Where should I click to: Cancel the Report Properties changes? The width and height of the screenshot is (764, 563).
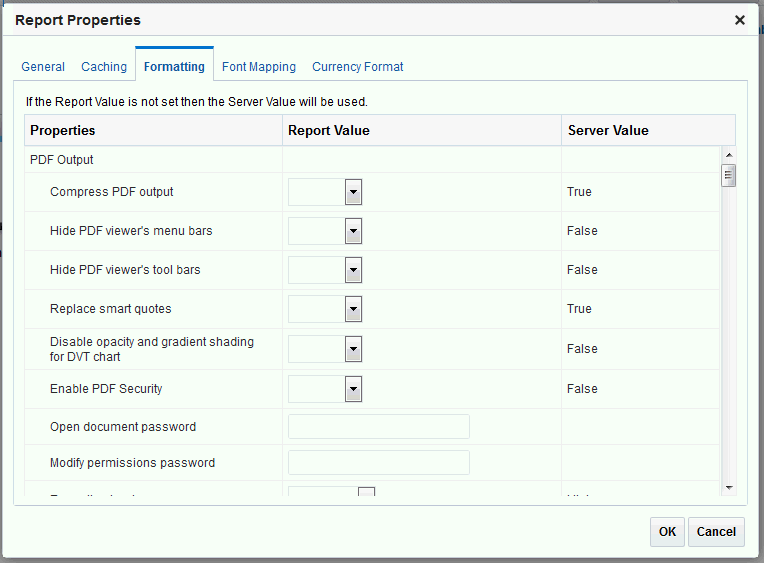716,532
